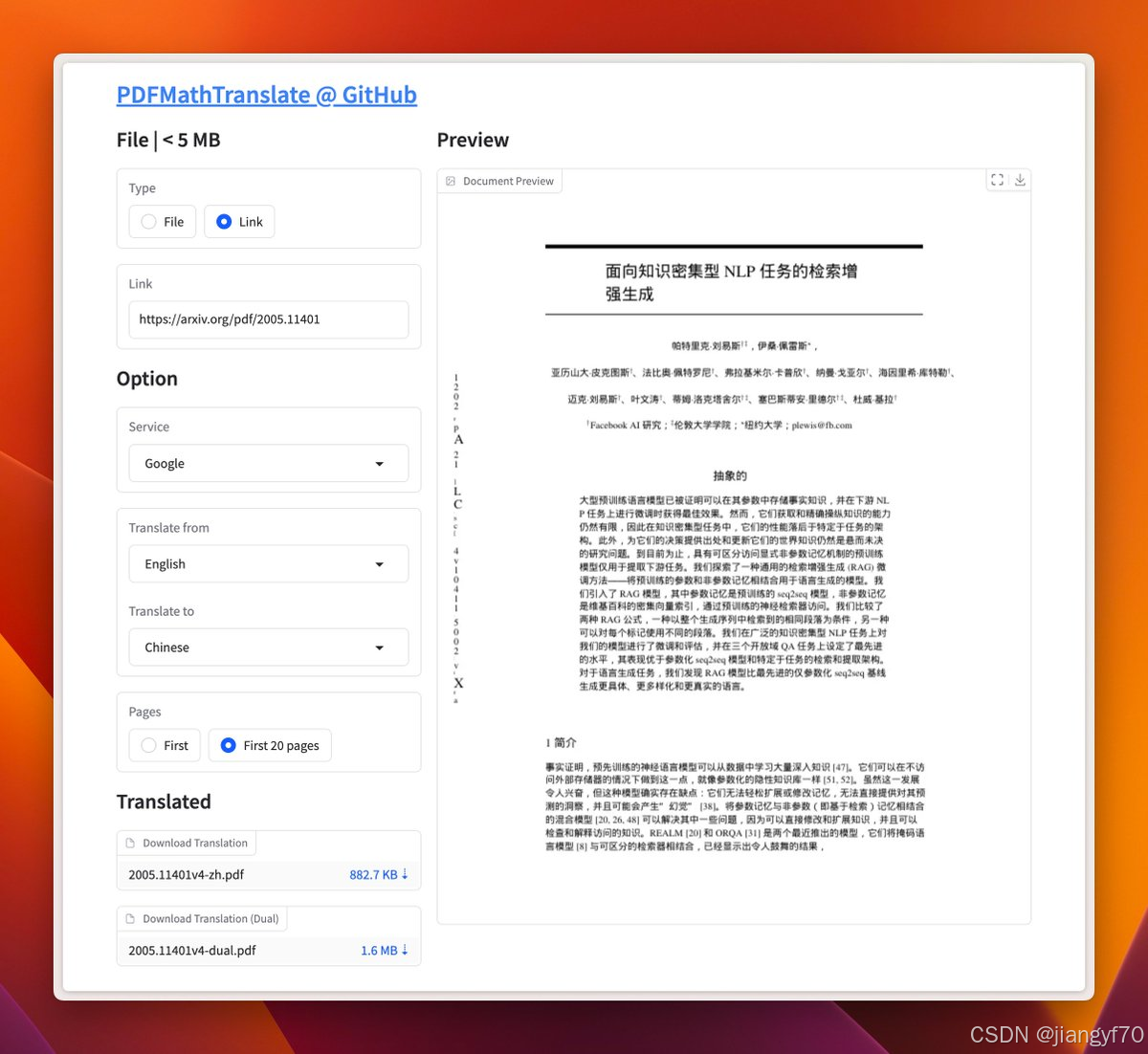Select the Link type radio button
The height and width of the screenshot is (1054, 1148).
tap(239, 222)
